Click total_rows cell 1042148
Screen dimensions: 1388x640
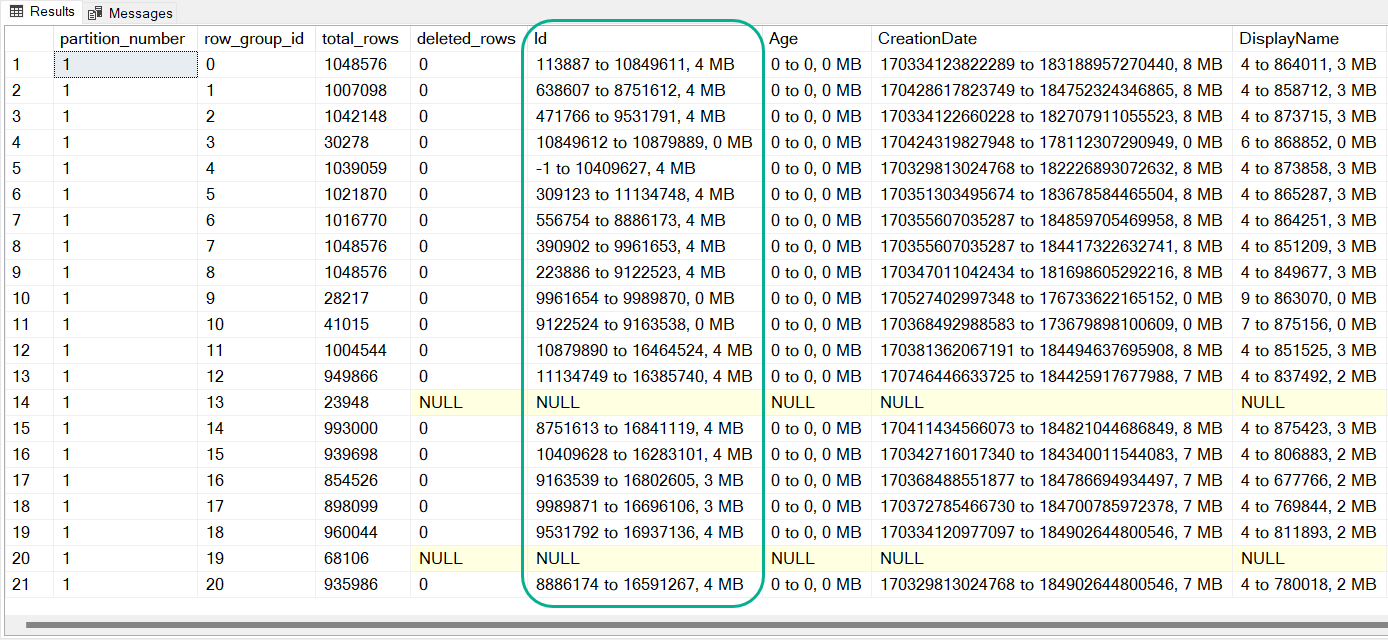362,117
